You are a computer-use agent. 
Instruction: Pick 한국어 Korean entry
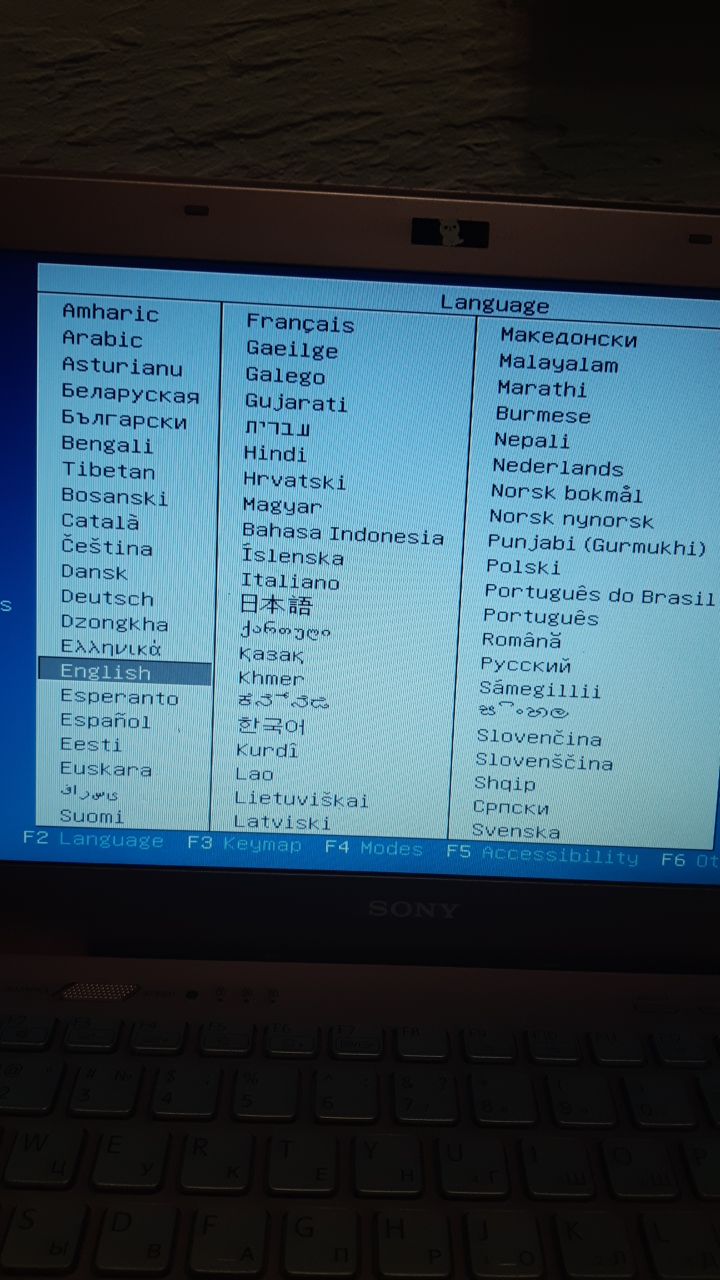click(271, 725)
